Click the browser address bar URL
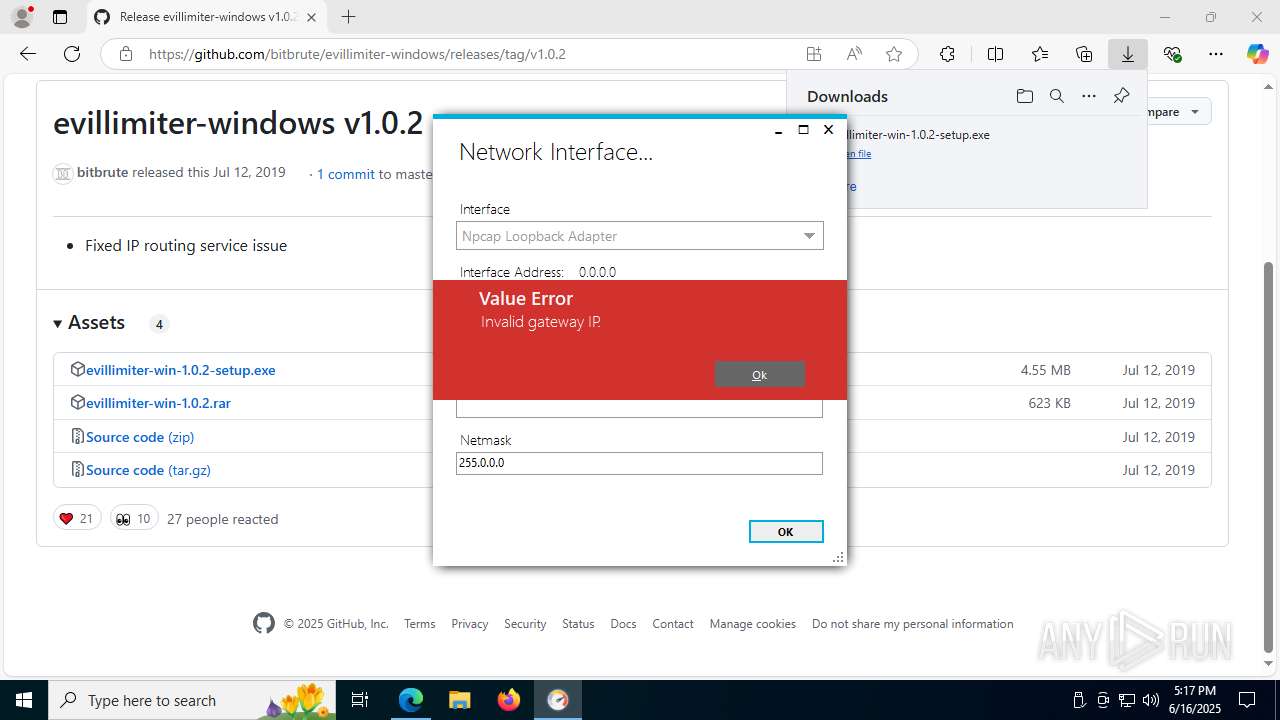 click(357, 54)
